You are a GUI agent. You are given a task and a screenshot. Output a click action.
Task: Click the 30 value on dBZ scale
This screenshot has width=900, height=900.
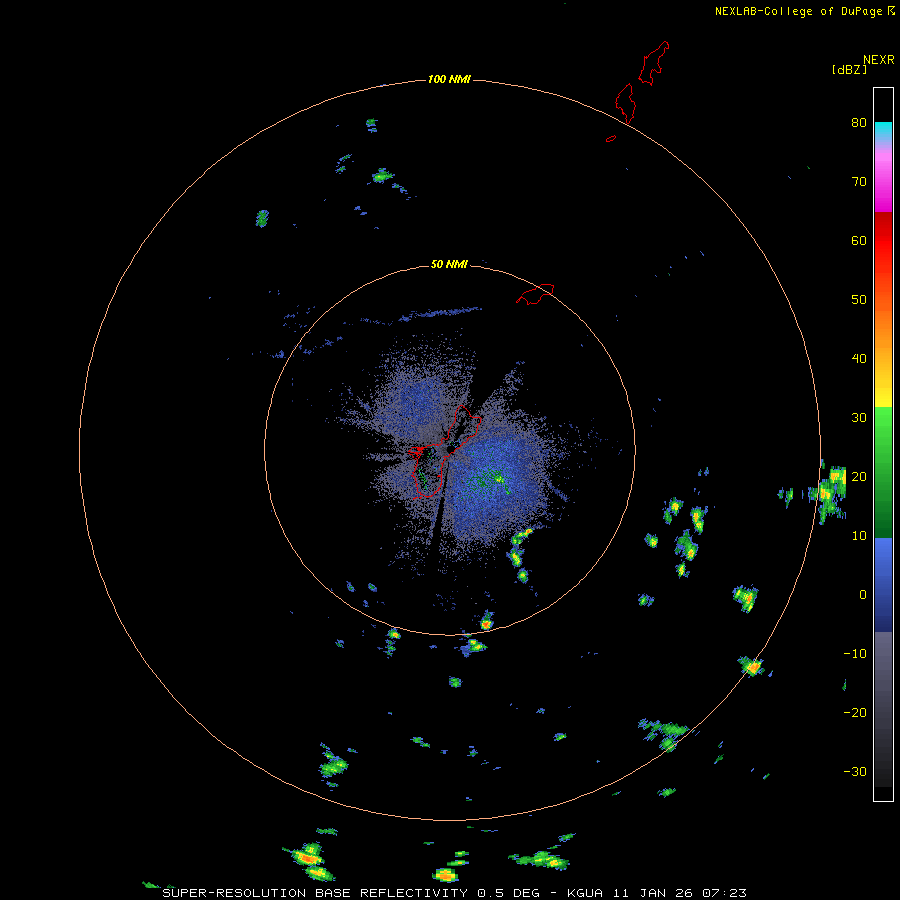[859, 417]
